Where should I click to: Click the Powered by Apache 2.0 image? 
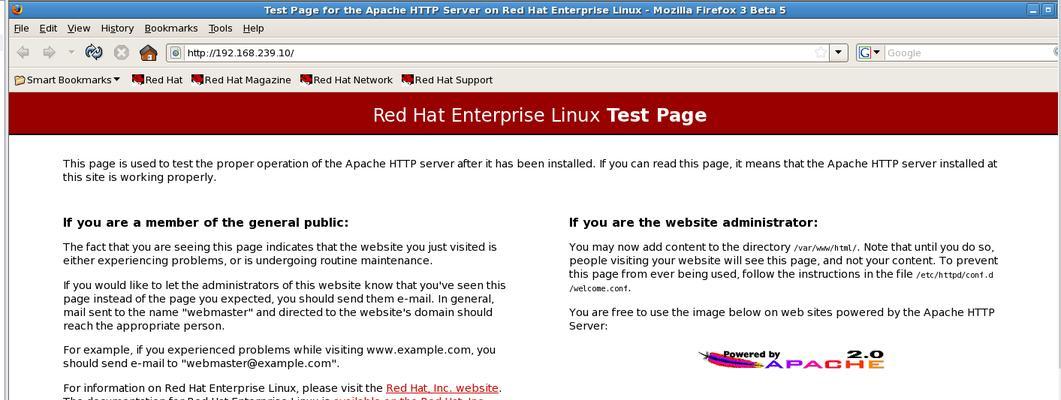click(x=792, y=359)
